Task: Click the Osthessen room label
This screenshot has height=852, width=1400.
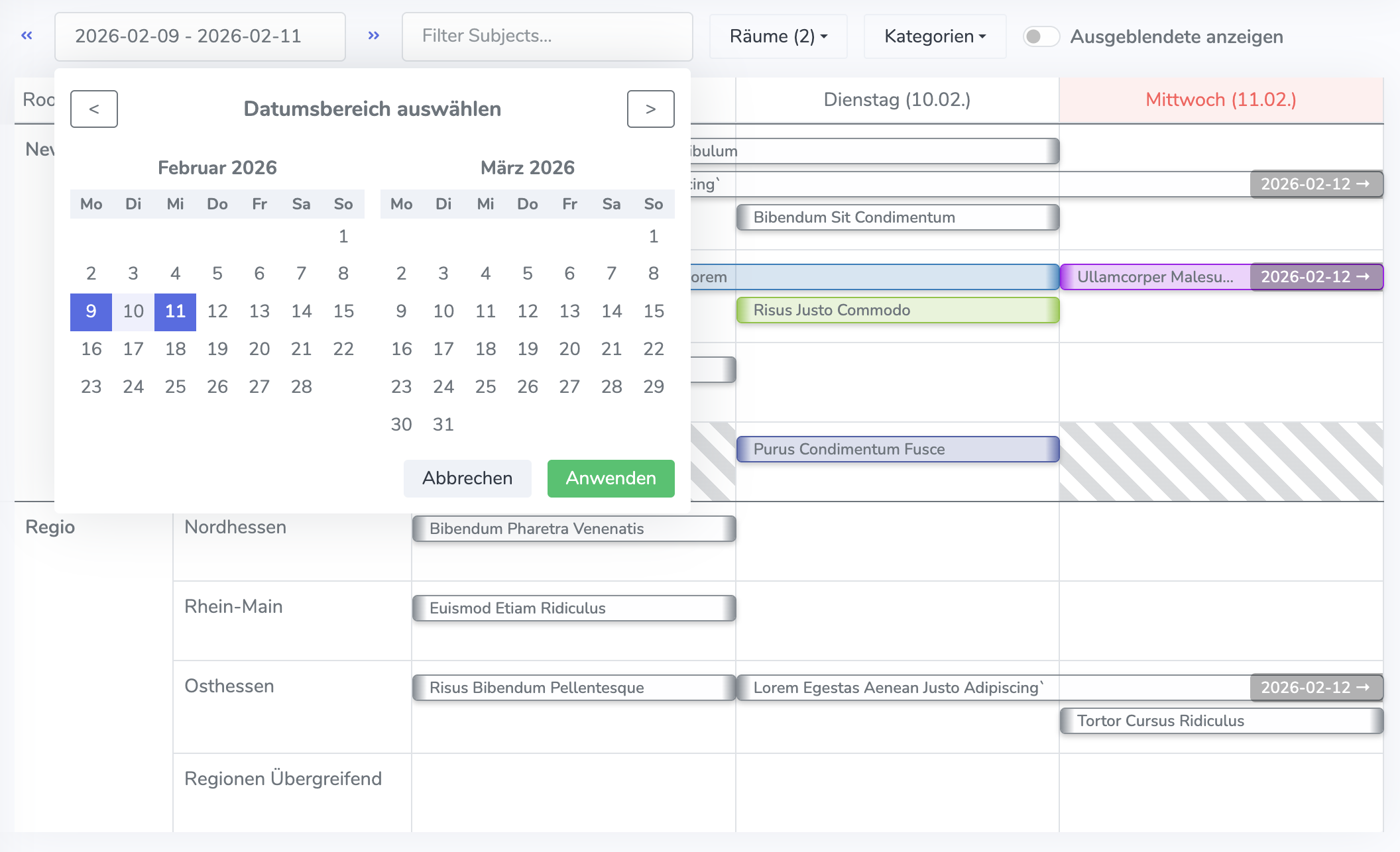Action: coord(229,686)
